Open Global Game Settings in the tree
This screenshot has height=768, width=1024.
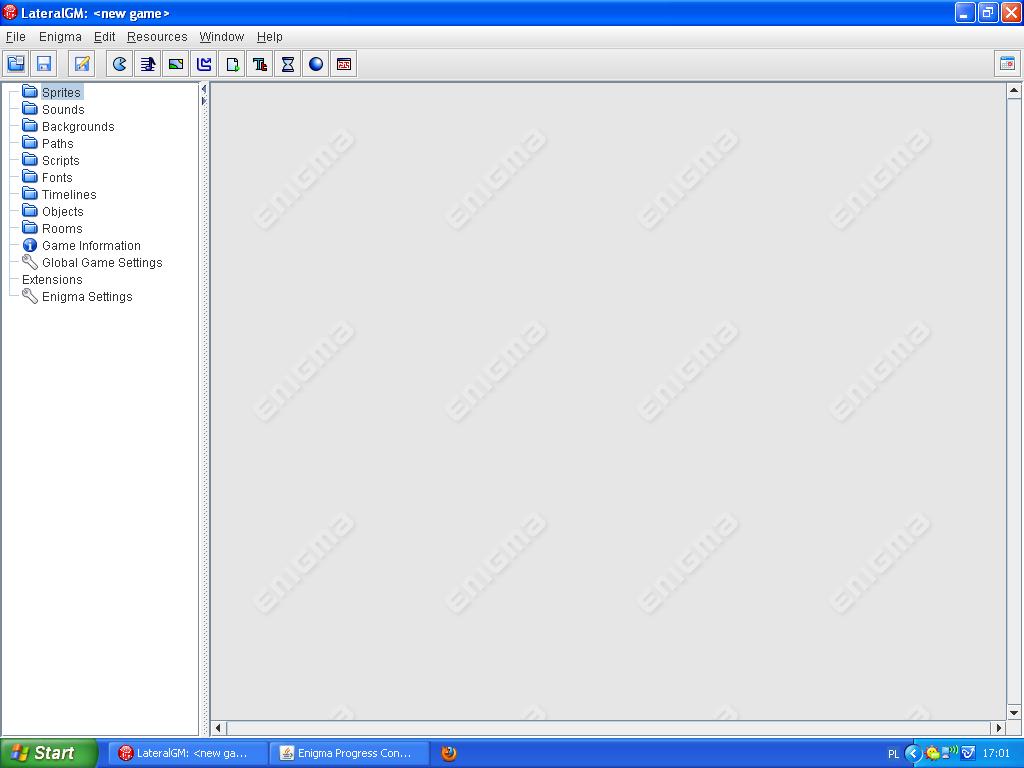[x=101, y=263]
